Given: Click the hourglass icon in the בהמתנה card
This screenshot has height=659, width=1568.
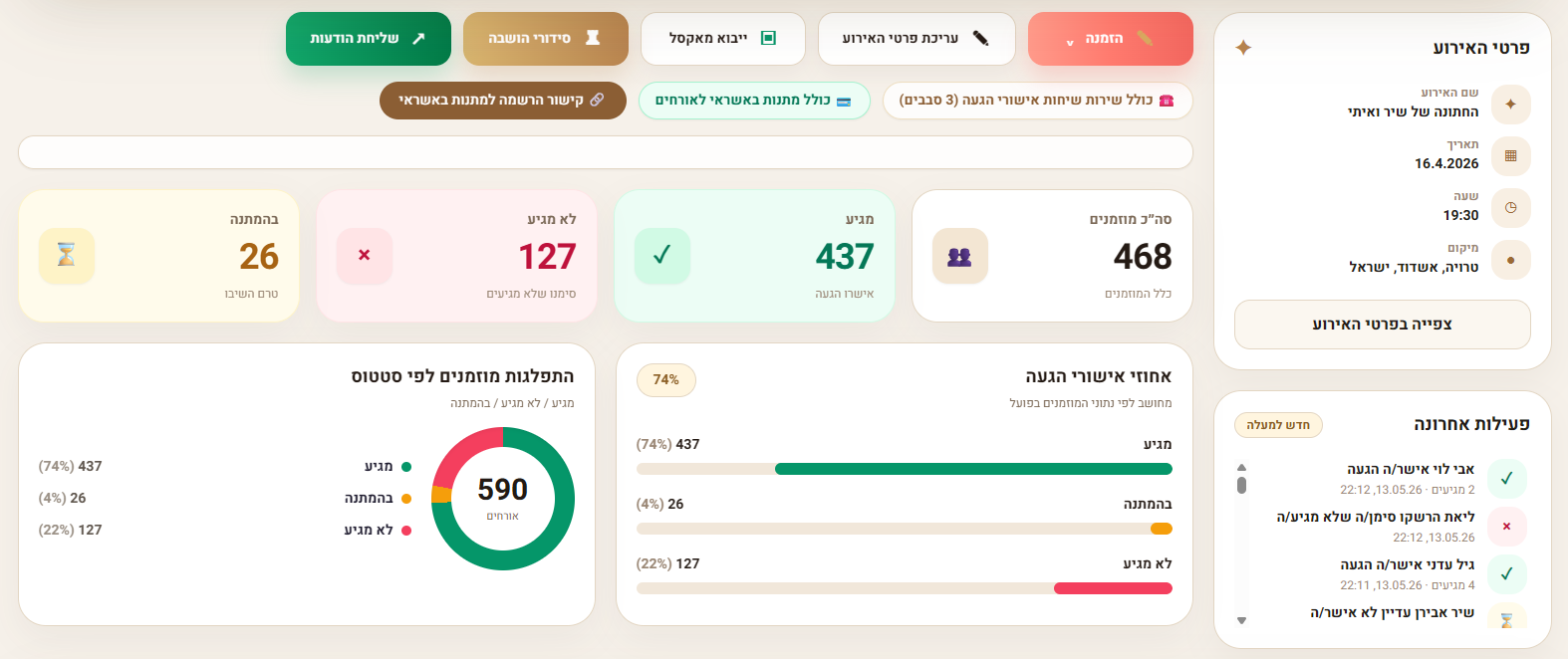Looking at the screenshot, I should 67,256.
